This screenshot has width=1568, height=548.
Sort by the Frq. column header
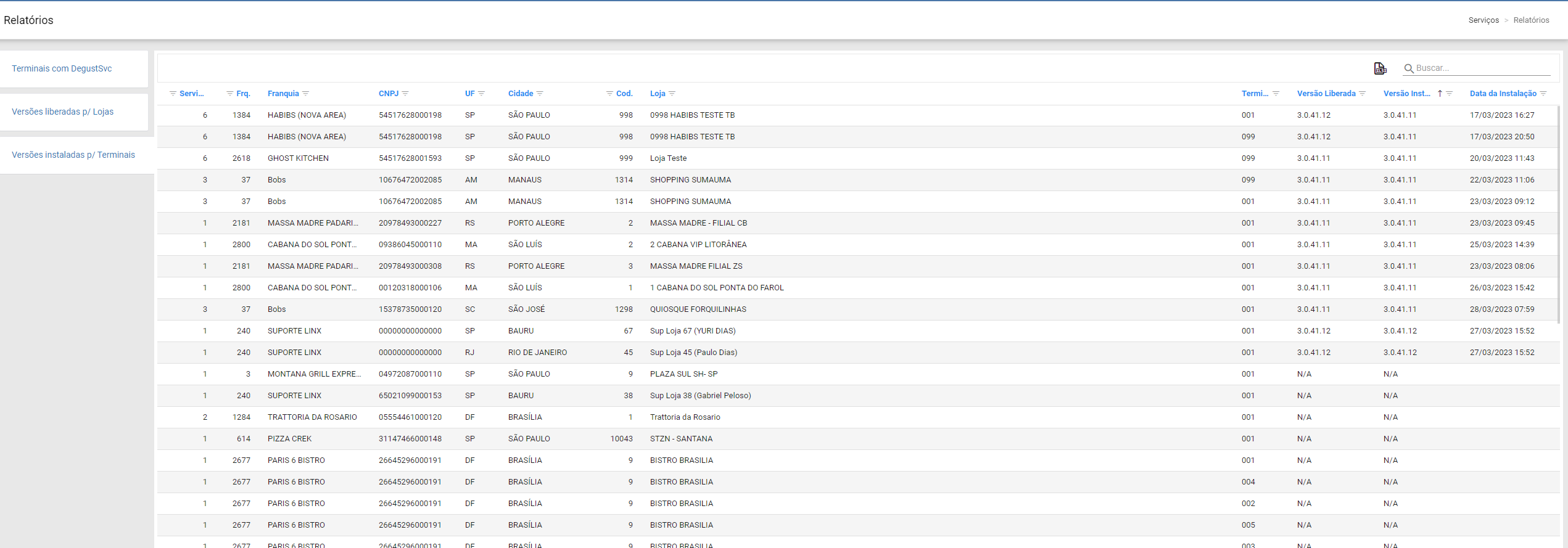click(243, 94)
